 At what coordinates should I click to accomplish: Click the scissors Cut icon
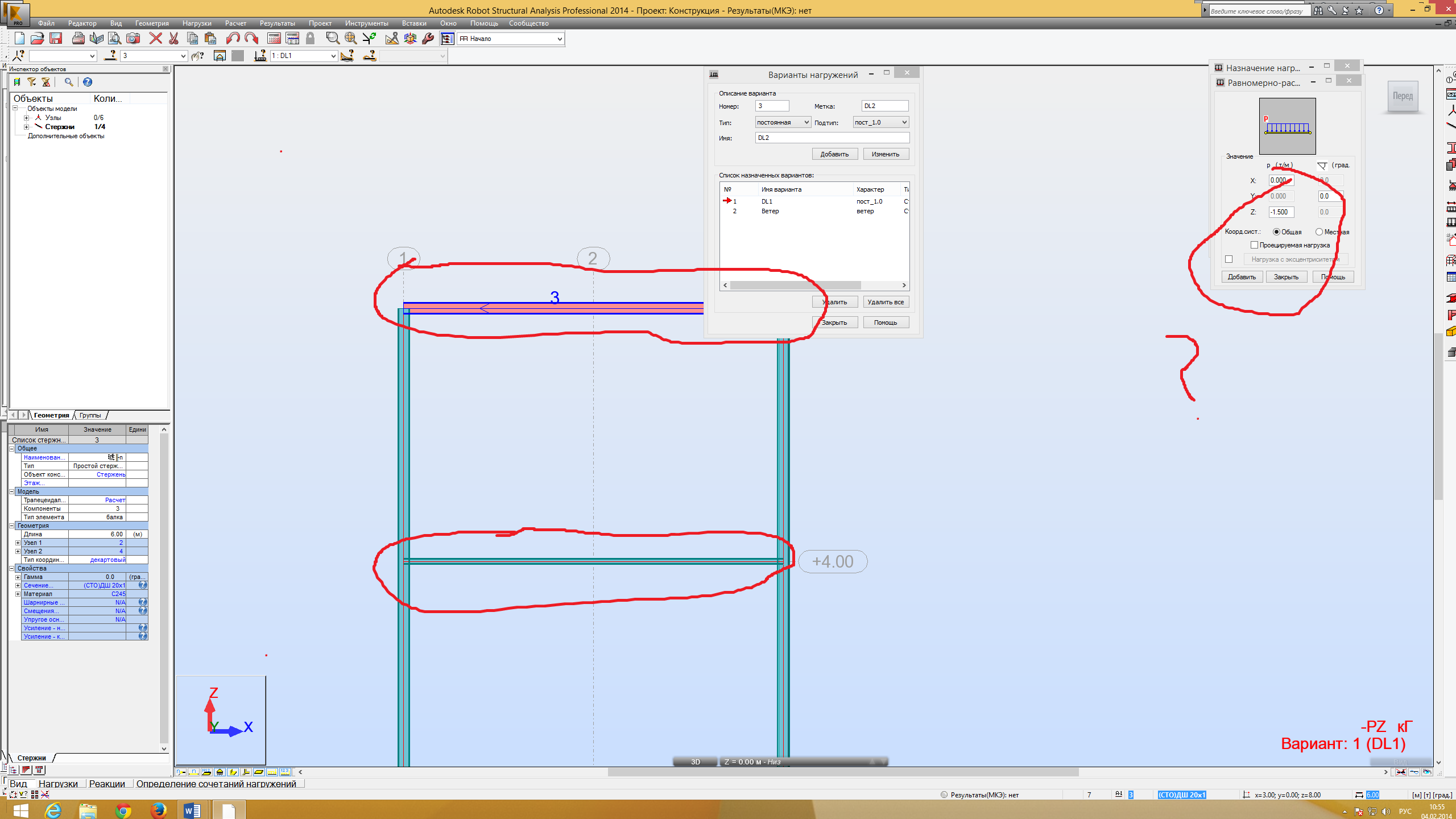(x=174, y=38)
